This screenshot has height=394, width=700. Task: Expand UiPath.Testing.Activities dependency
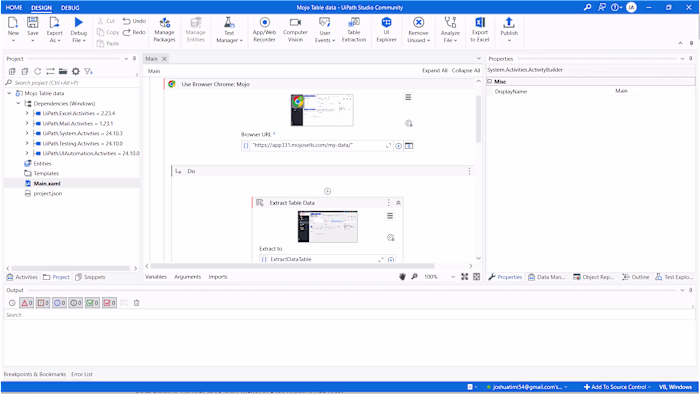point(27,143)
